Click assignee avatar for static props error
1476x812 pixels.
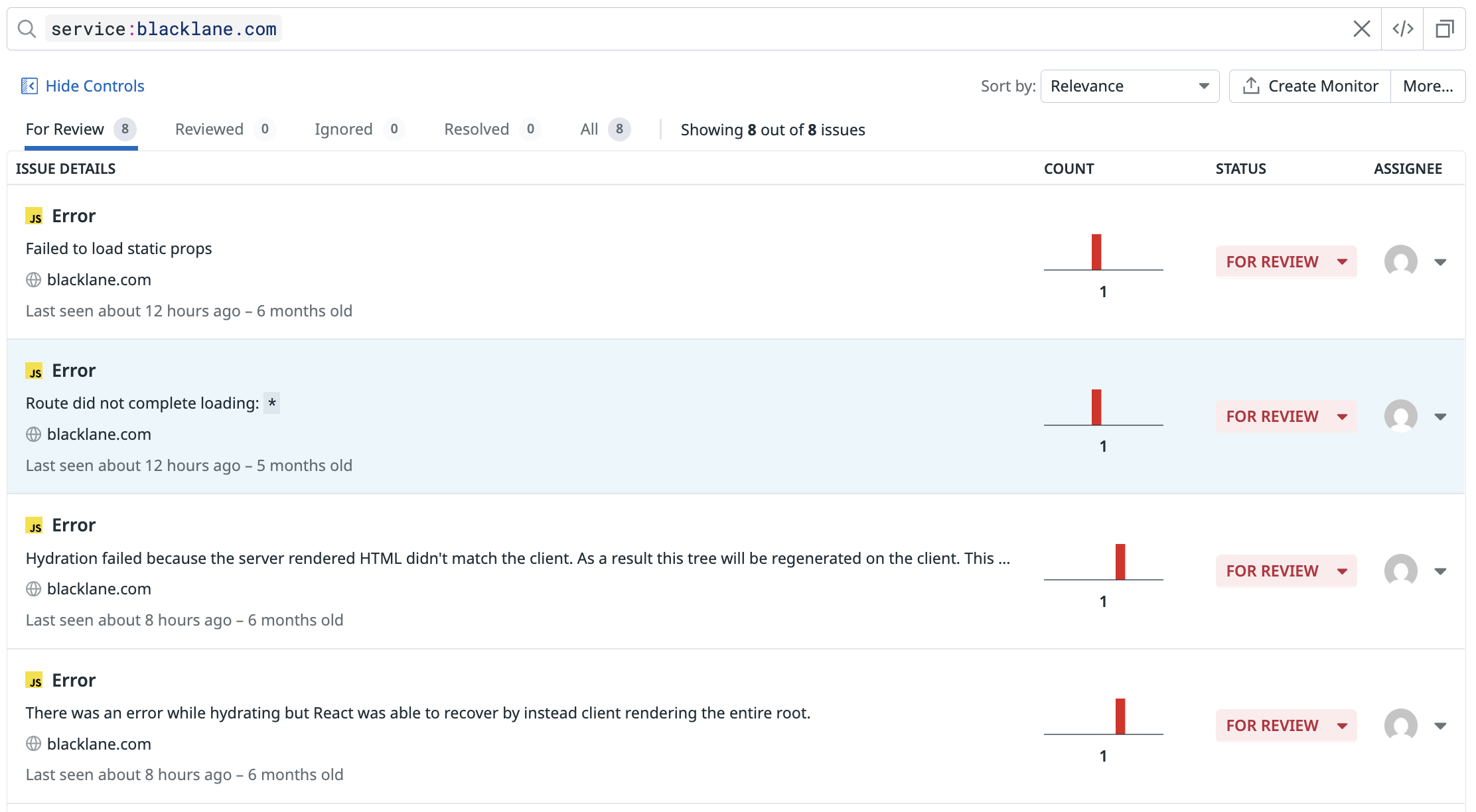tap(1400, 261)
